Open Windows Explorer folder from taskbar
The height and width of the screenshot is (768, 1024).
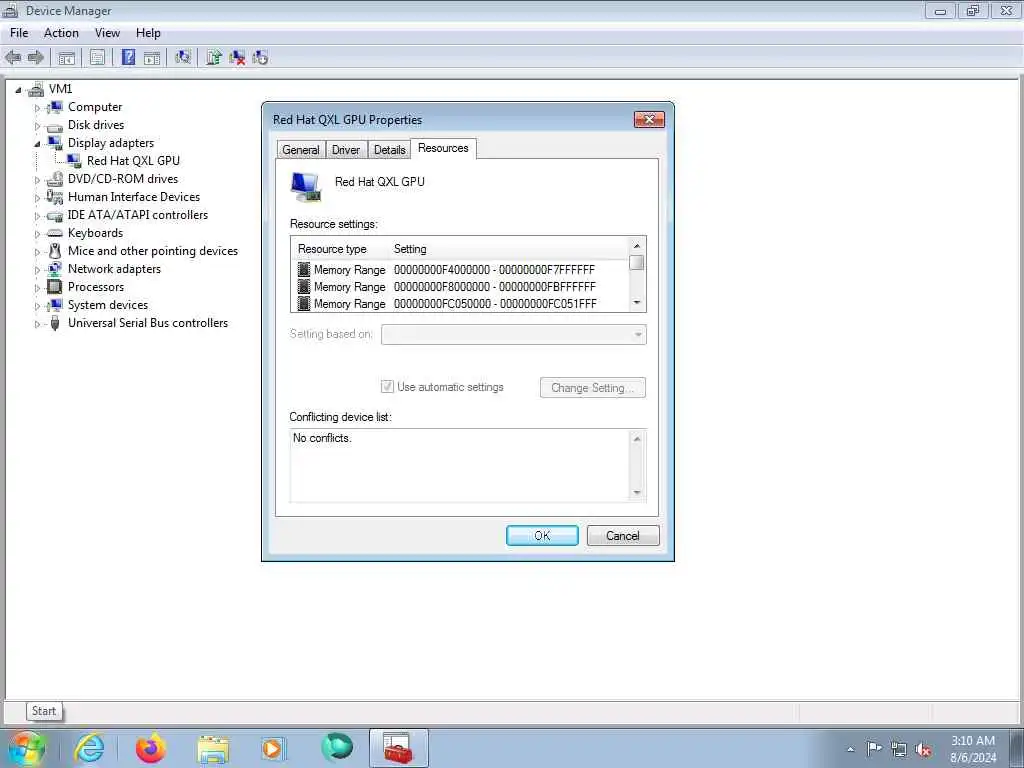point(213,748)
